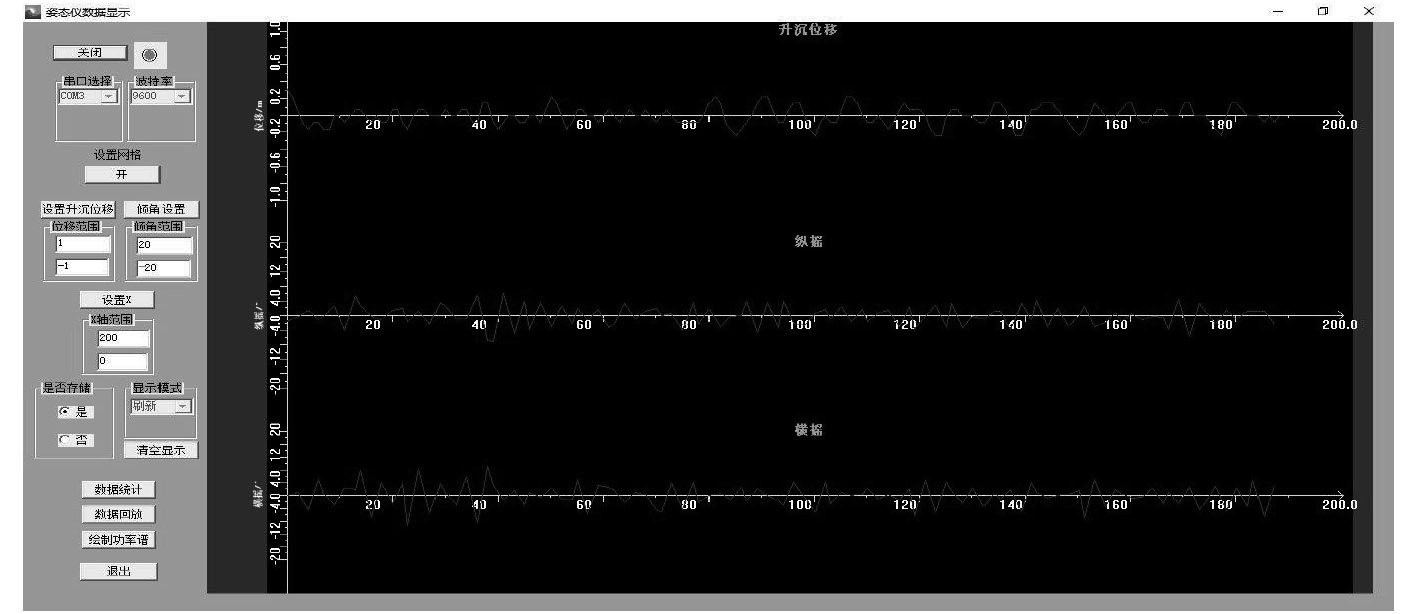Click the 清空显示 button
This screenshot has width=1417, height=614.
coord(161,450)
